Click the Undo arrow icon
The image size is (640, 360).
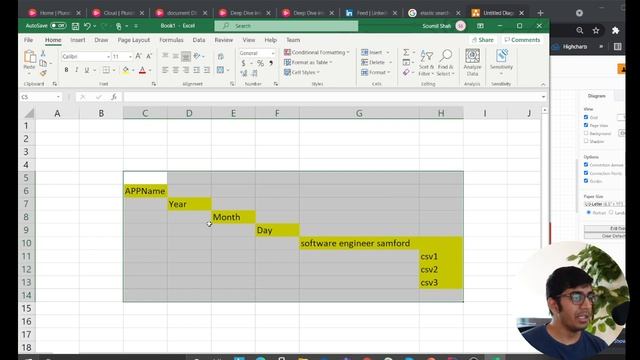(87, 26)
